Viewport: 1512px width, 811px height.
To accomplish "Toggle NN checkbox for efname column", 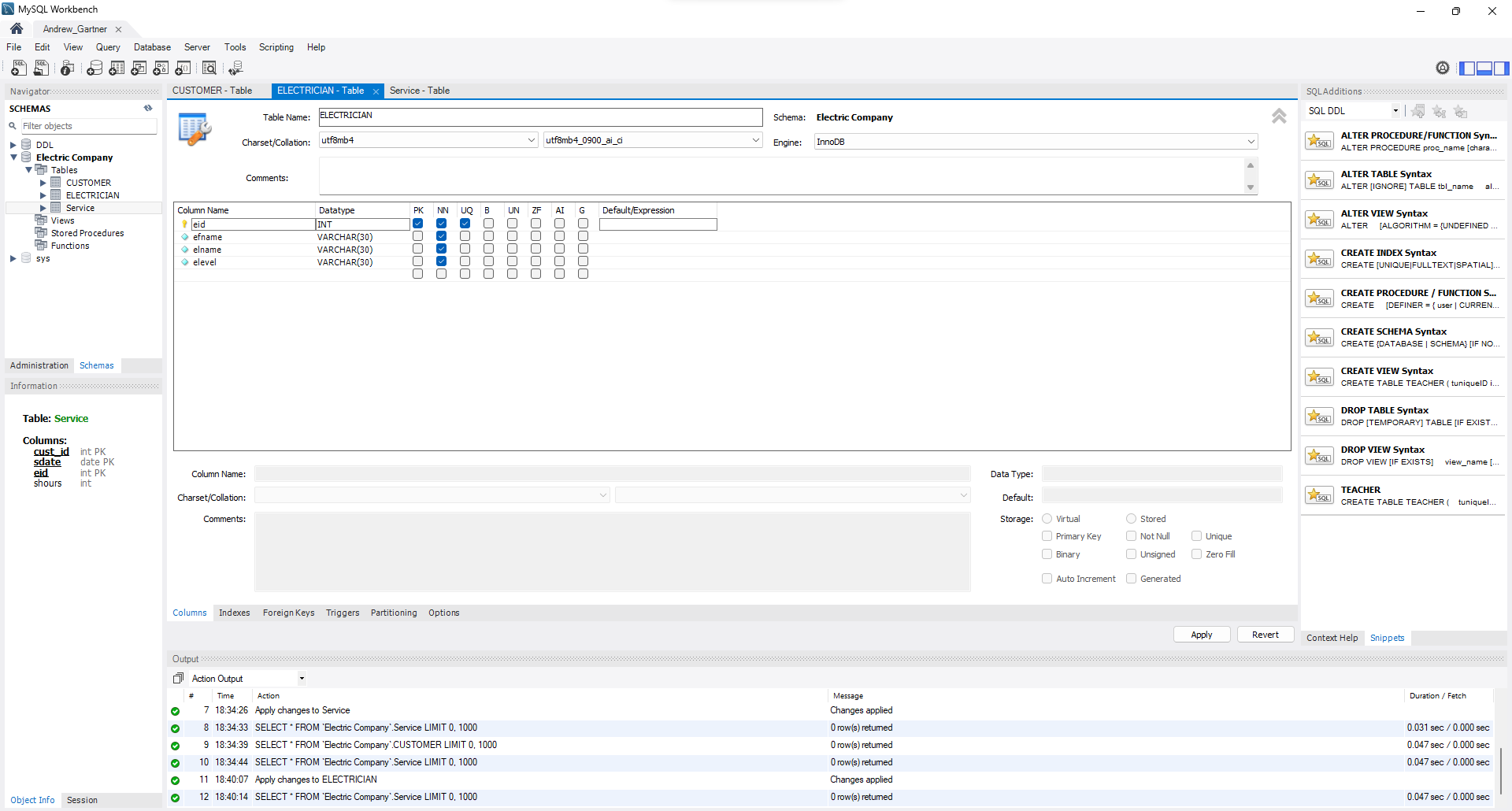I will [x=442, y=236].
